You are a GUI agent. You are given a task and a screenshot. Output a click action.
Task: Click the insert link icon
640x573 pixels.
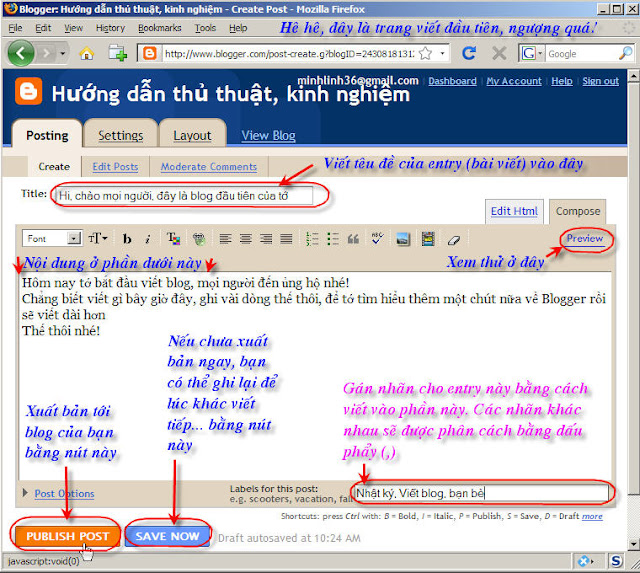[x=199, y=239]
